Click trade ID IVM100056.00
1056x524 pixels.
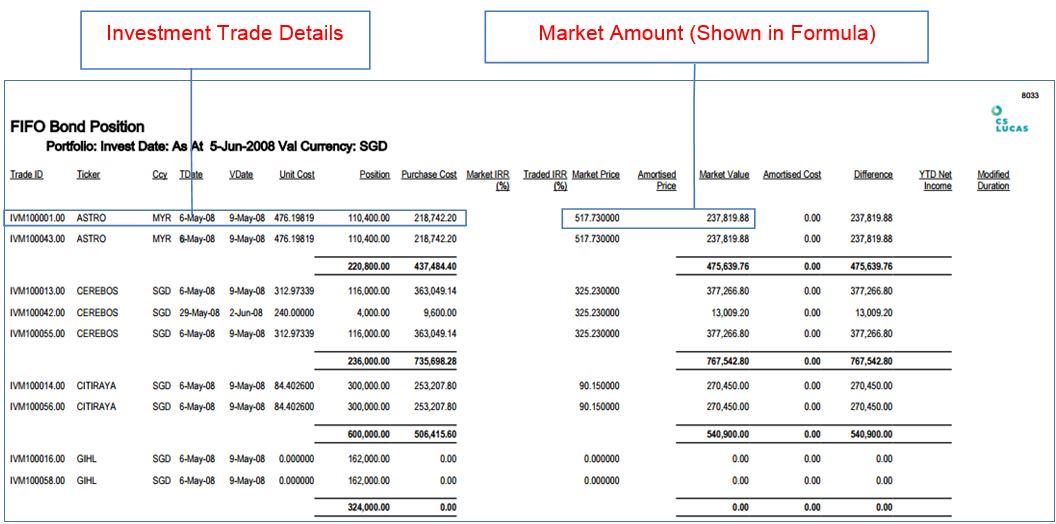pos(37,407)
